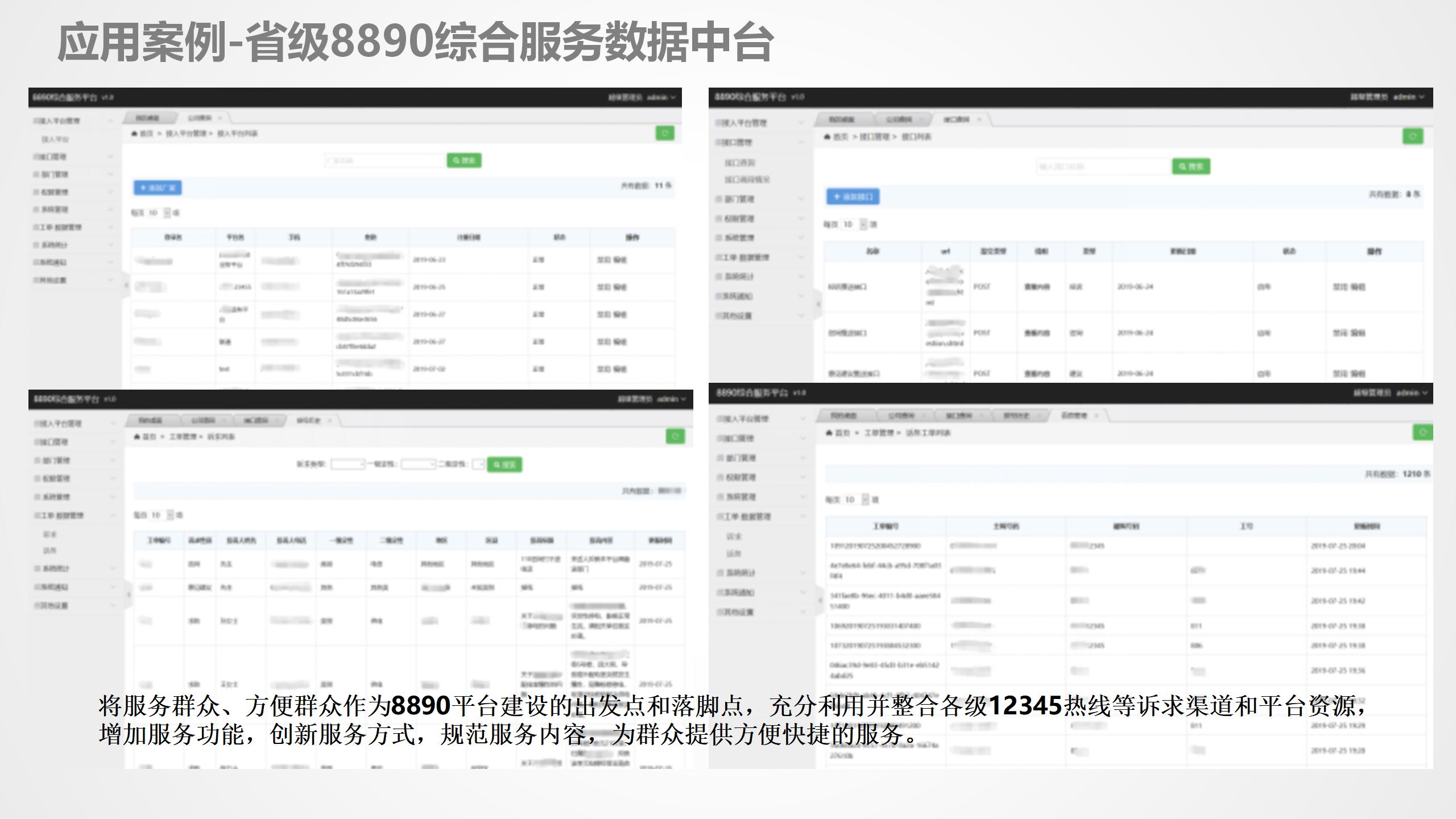The height and width of the screenshot is (819, 1456).
Task: Switch to the 我的桌面 tab
Action: click(x=149, y=118)
